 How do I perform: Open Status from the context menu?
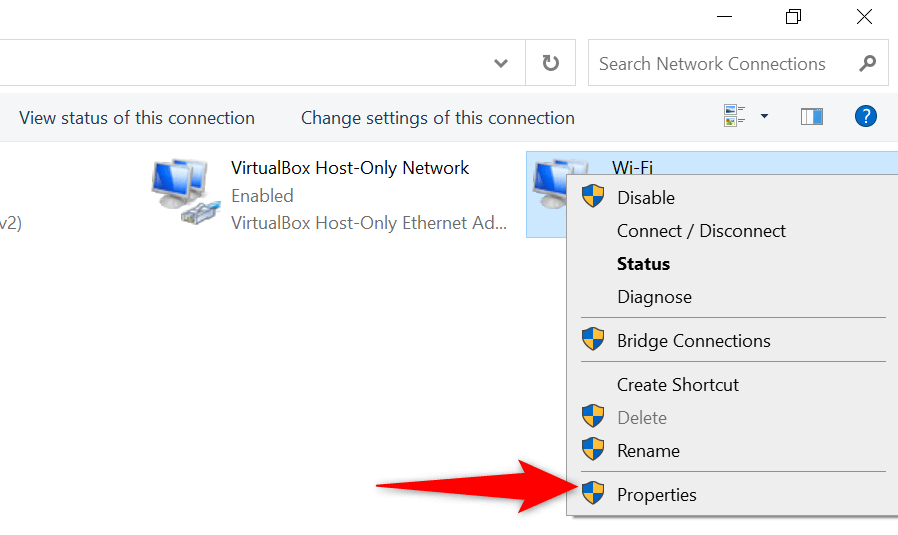[x=643, y=264]
